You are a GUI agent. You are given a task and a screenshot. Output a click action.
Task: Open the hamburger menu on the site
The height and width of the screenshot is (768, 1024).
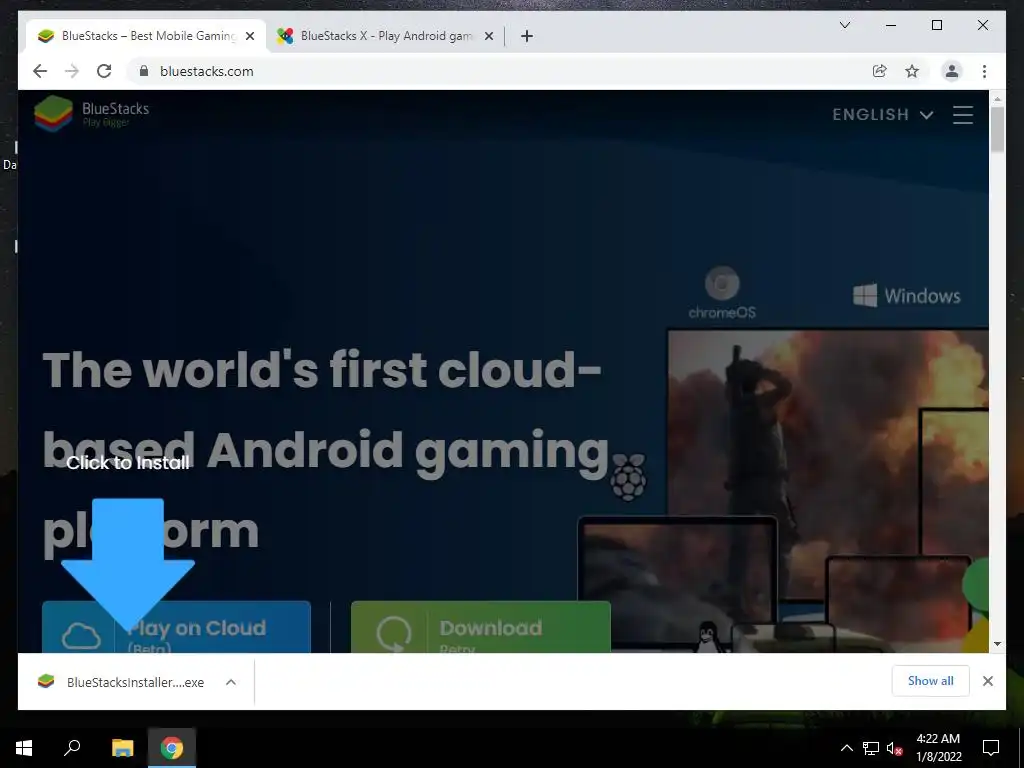(963, 115)
